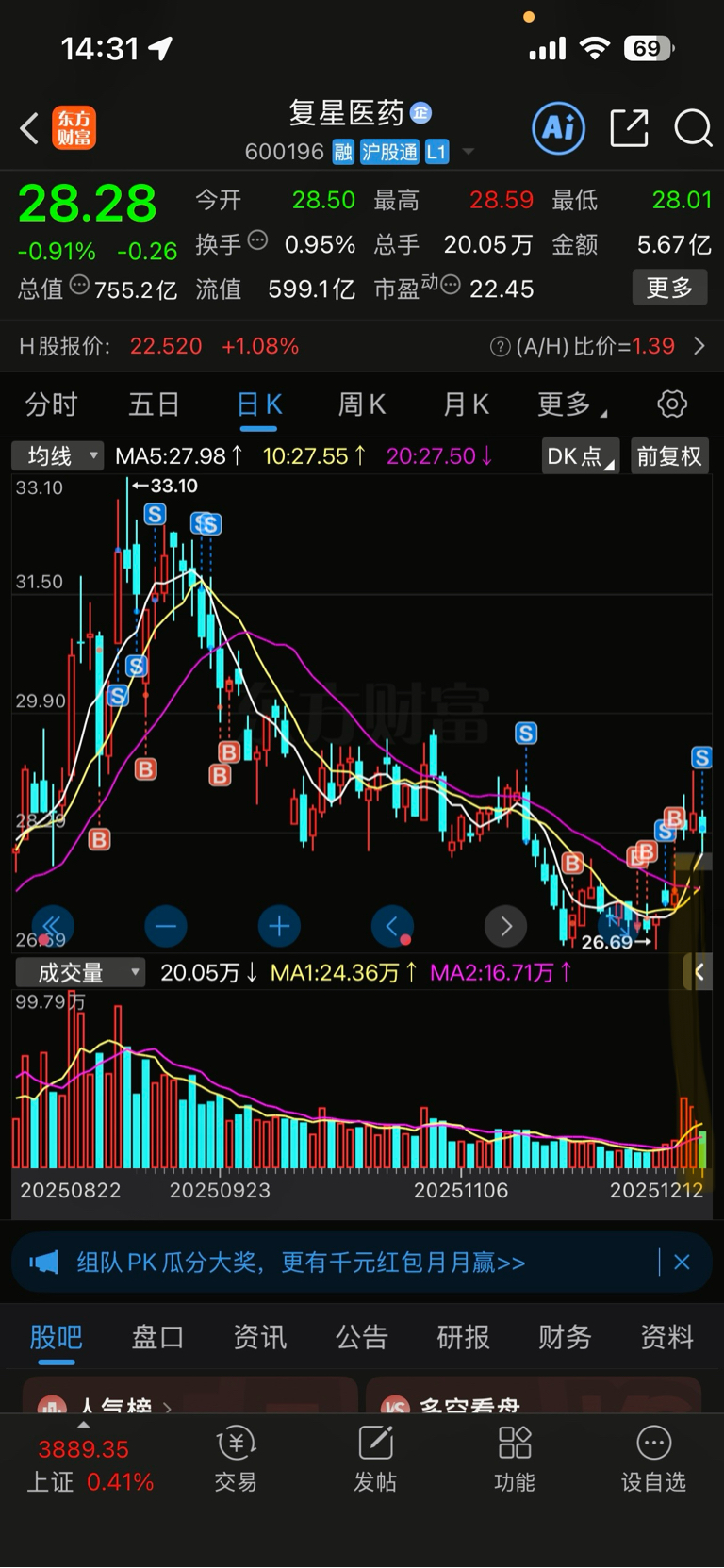The height and width of the screenshot is (1568, 724).
Task: Open the Ai assistant icon
Action: (x=558, y=128)
